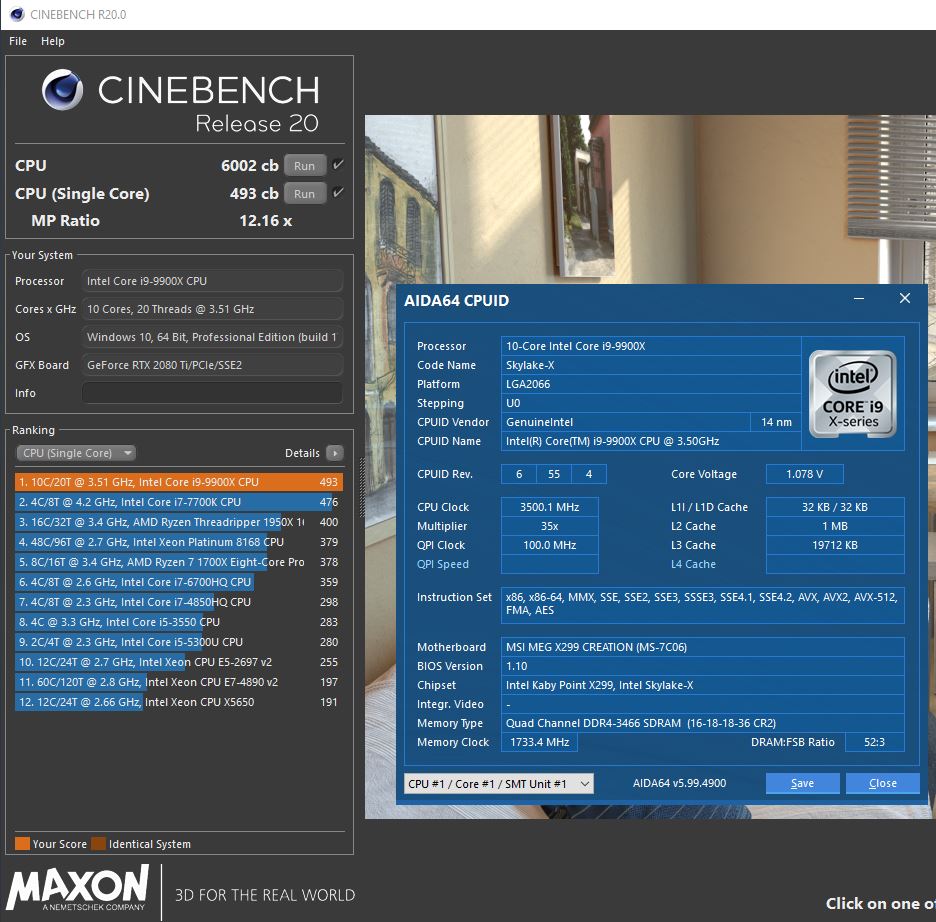Click the panel splitter handle beside the ranking list

(x=360, y=489)
